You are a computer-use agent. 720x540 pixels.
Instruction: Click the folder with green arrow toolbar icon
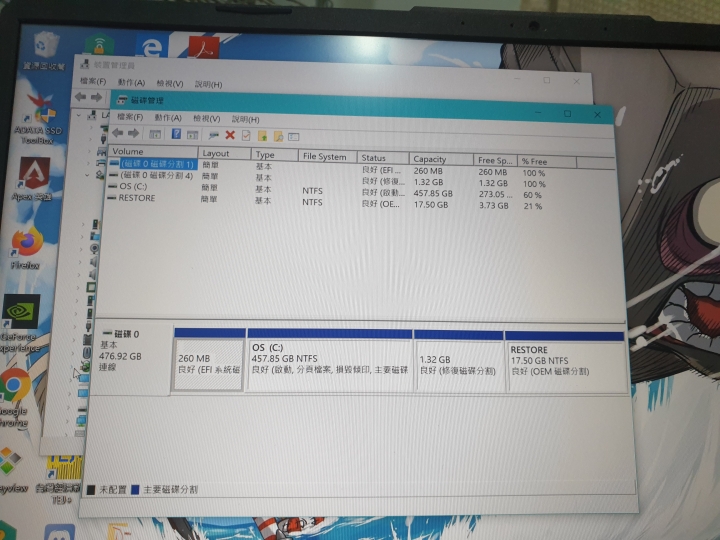[x=262, y=136]
